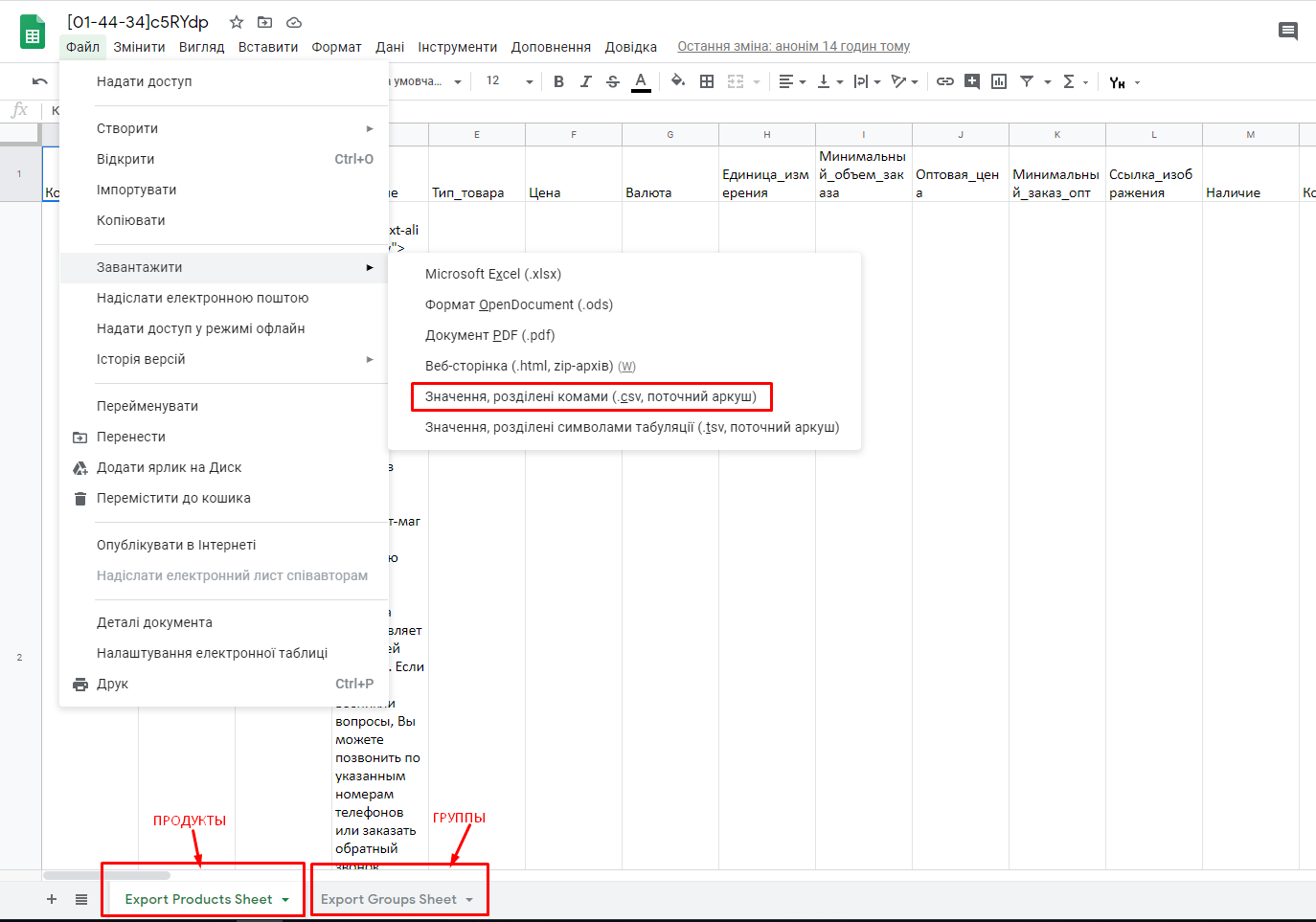
Task: Open the Інструменти menu
Action: [x=458, y=47]
